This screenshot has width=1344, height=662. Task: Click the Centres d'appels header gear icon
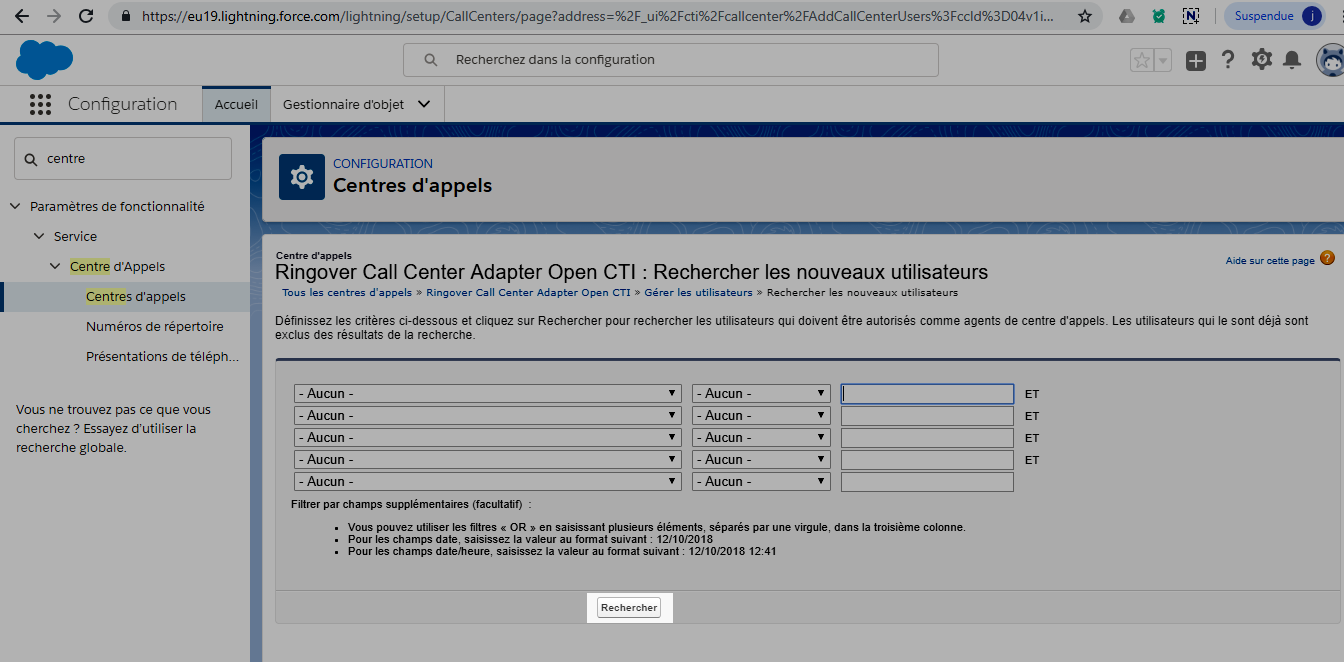tap(301, 177)
